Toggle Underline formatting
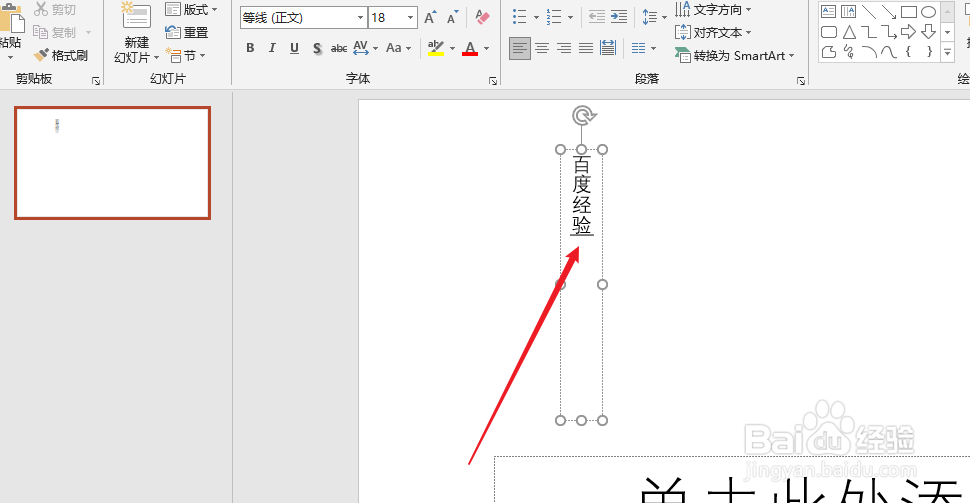970x503 pixels. pos(294,48)
